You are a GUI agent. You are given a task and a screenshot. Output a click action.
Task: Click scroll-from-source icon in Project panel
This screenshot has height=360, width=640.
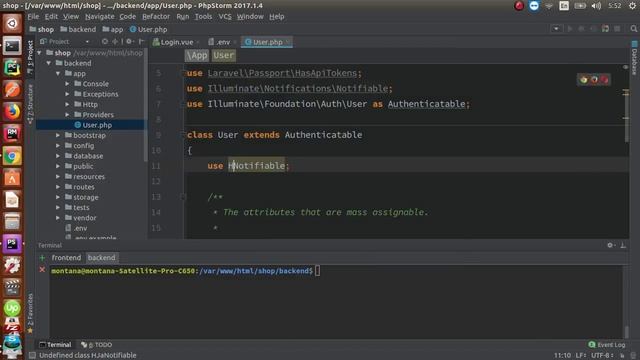click(x=105, y=41)
